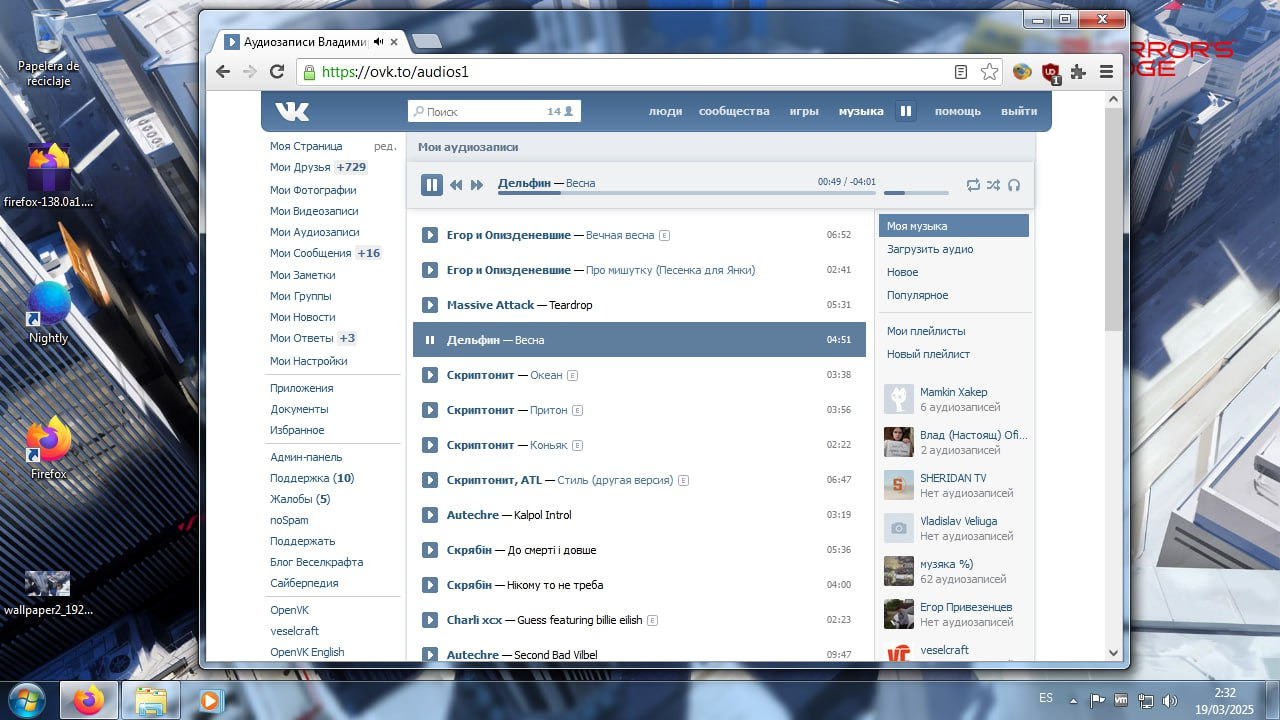1280x720 pixels.
Task: Log out via the выйти link
Action: click(1019, 111)
